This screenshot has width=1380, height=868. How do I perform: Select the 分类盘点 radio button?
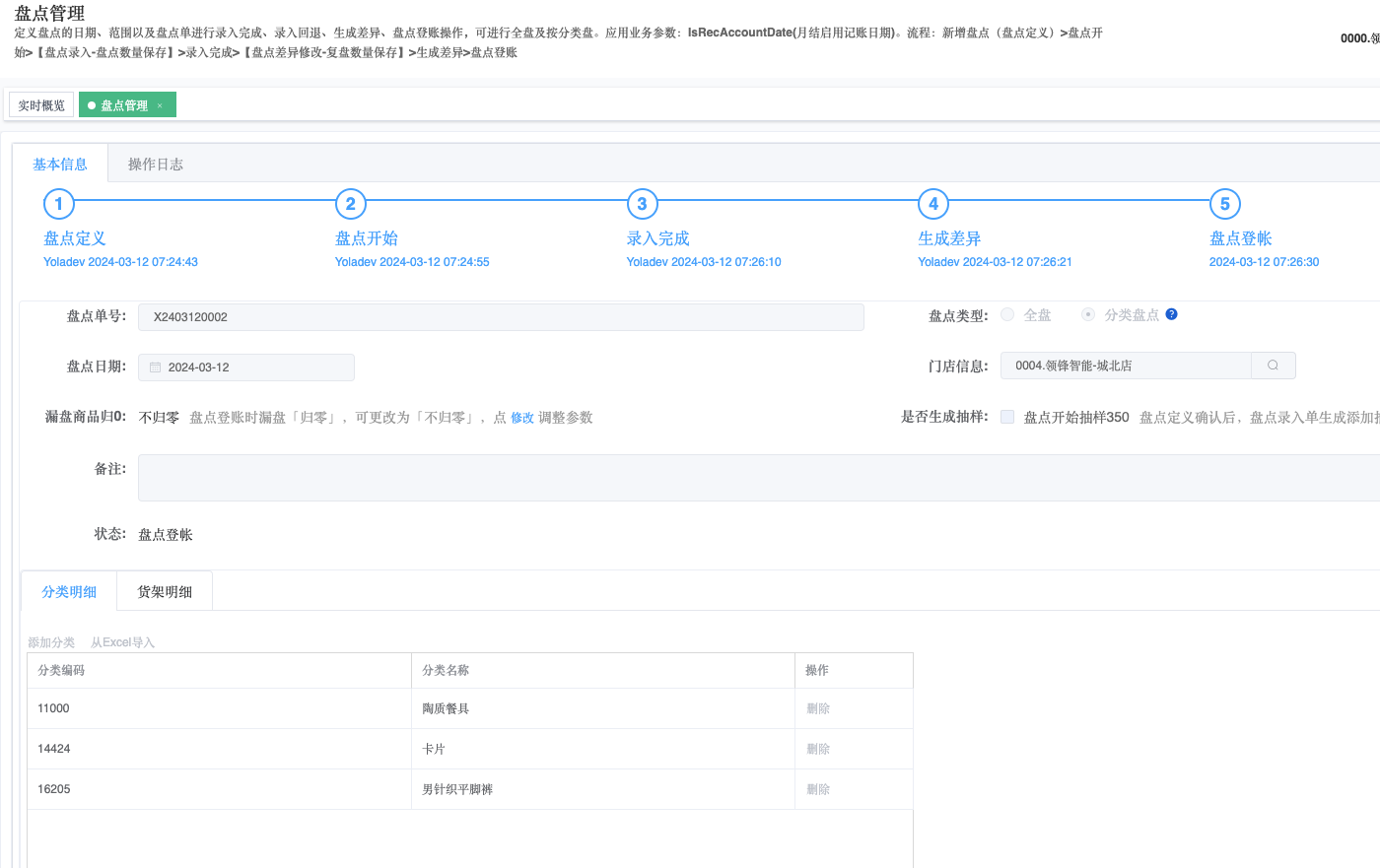tap(1088, 314)
